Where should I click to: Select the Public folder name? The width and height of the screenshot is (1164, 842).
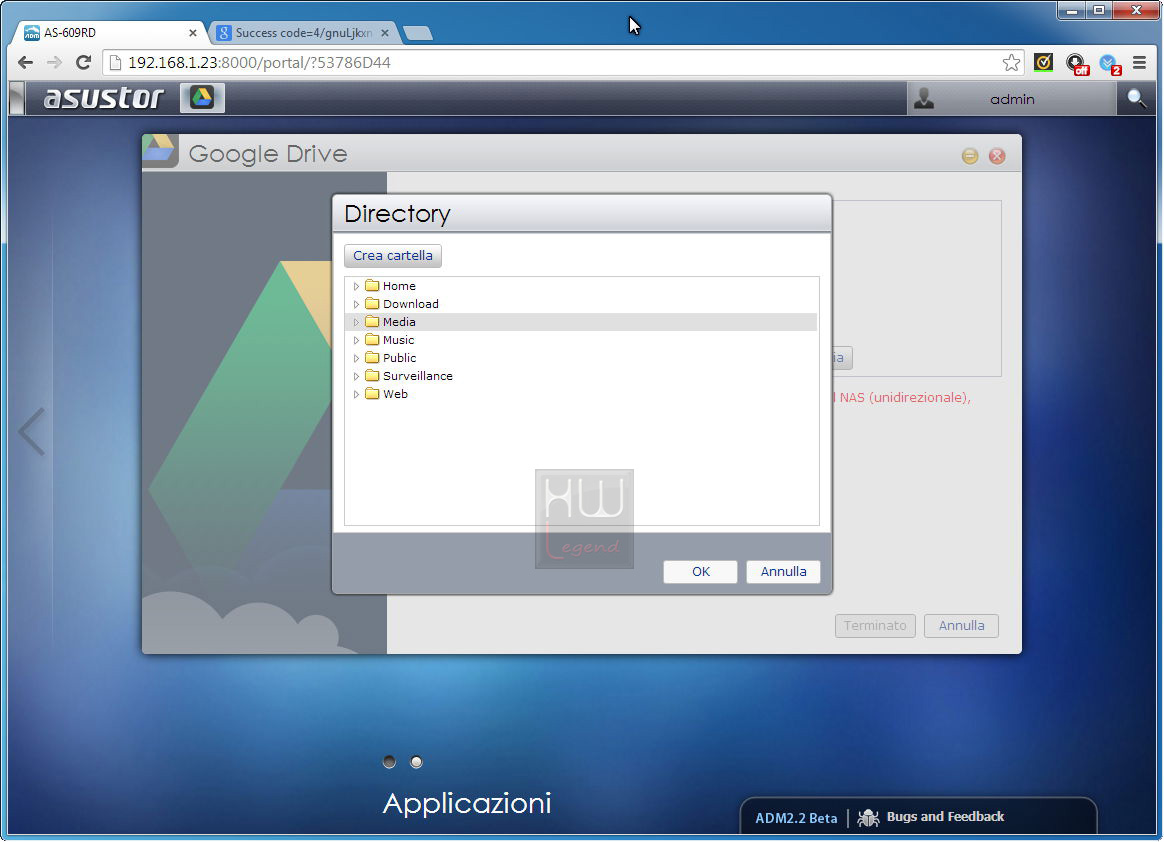pyautogui.click(x=399, y=358)
